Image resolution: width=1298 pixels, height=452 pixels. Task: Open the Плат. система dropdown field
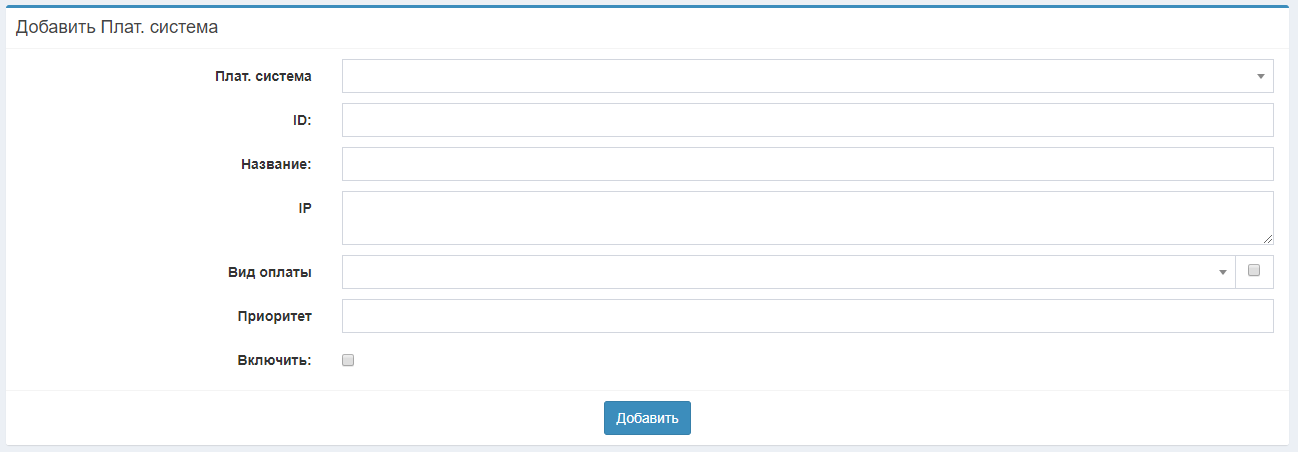pos(800,76)
